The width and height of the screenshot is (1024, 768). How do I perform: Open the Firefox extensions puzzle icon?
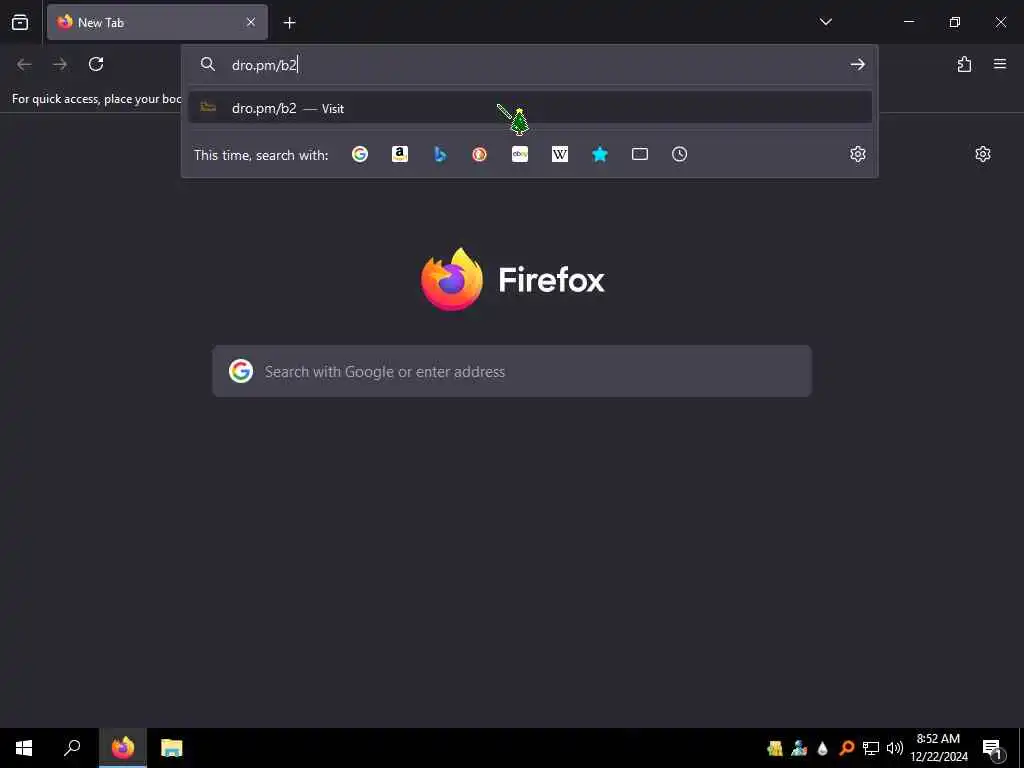pyautogui.click(x=964, y=64)
